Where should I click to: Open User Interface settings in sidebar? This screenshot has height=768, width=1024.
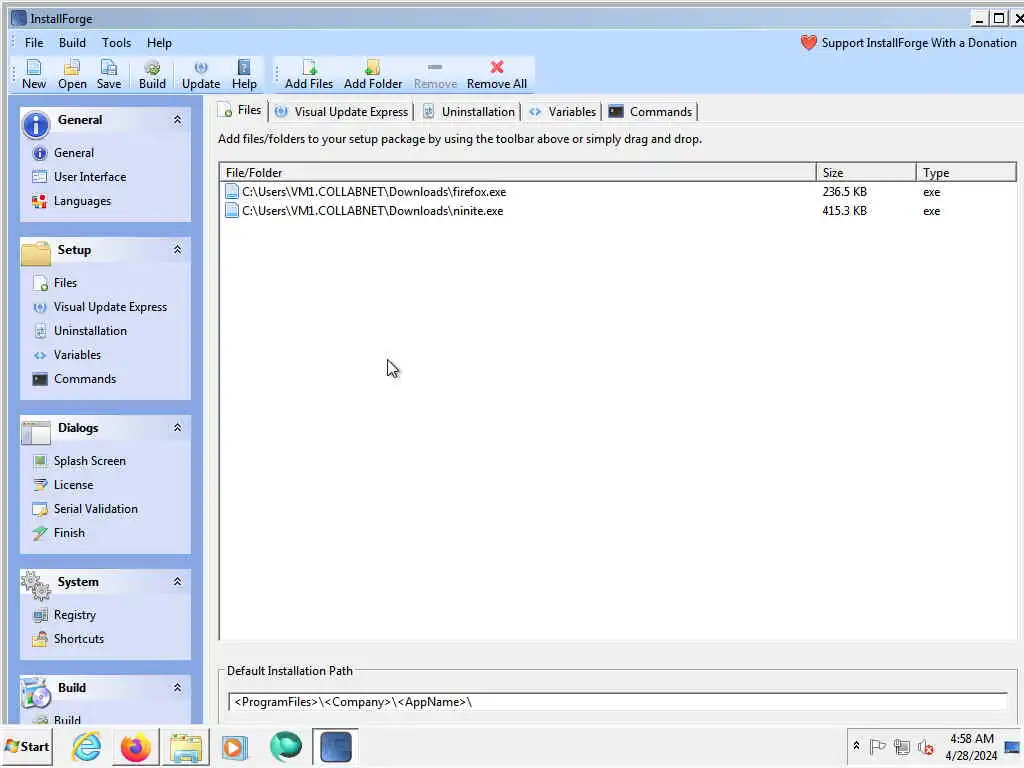89,177
